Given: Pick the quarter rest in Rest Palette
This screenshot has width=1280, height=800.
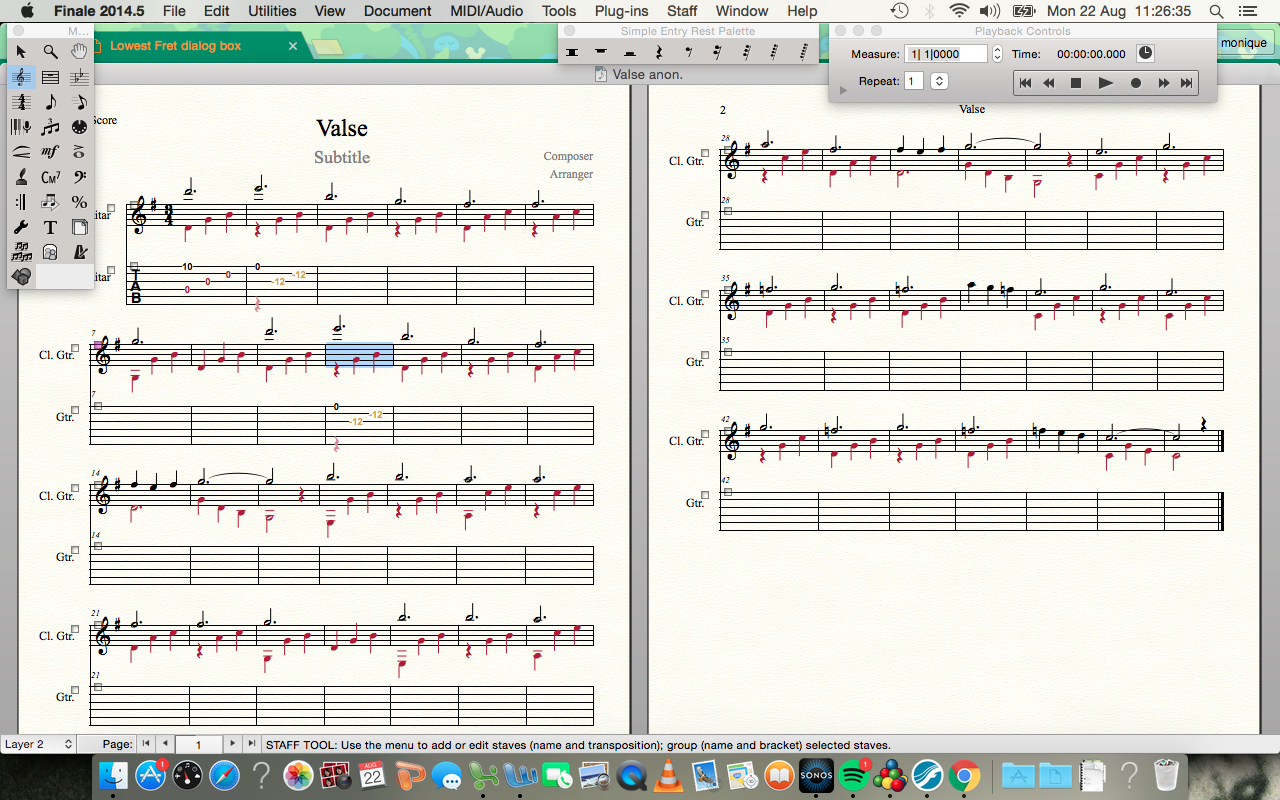Looking at the screenshot, I should coord(659,52).
